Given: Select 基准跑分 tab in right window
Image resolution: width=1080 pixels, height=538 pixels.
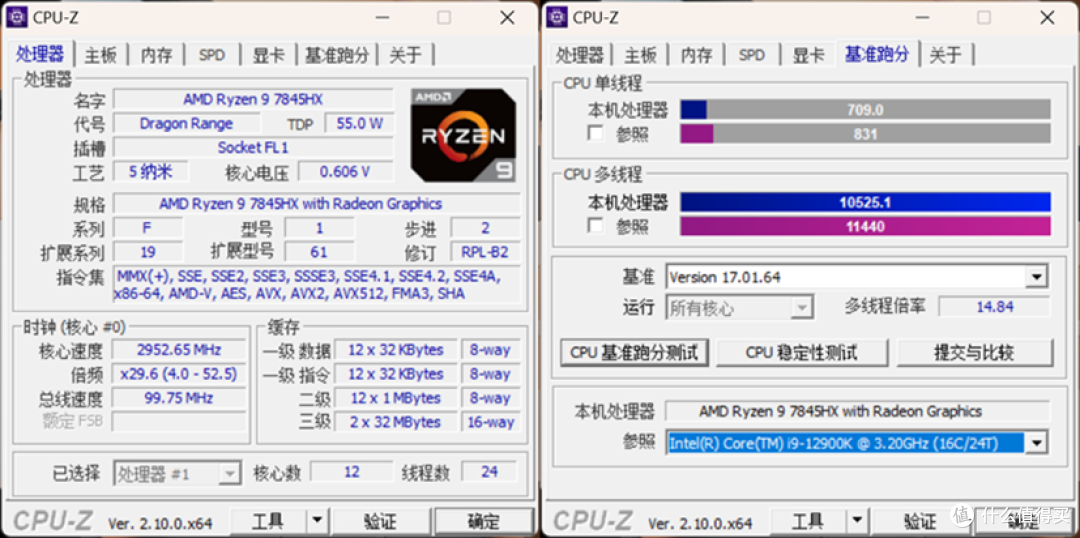Looking at the screenshot, I should (877, 54).
